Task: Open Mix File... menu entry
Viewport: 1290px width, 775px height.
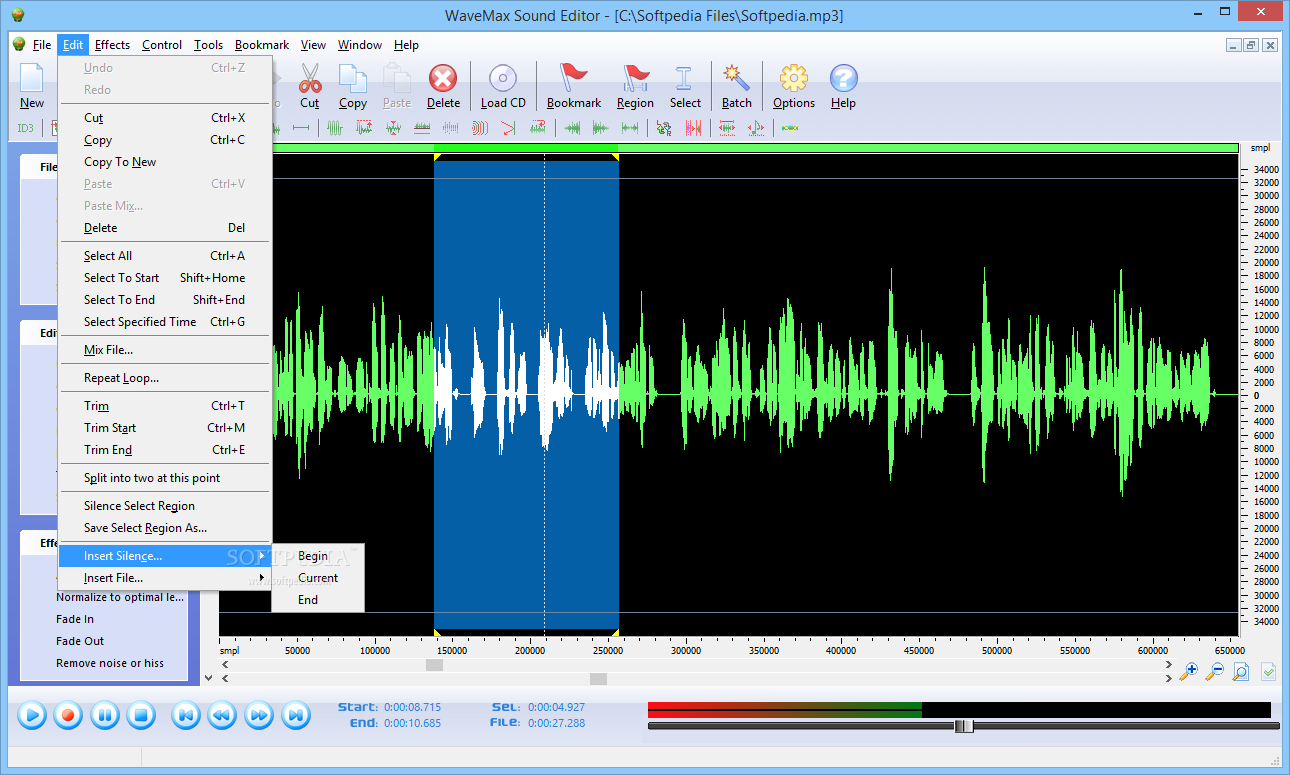Action: pos(165,350)
